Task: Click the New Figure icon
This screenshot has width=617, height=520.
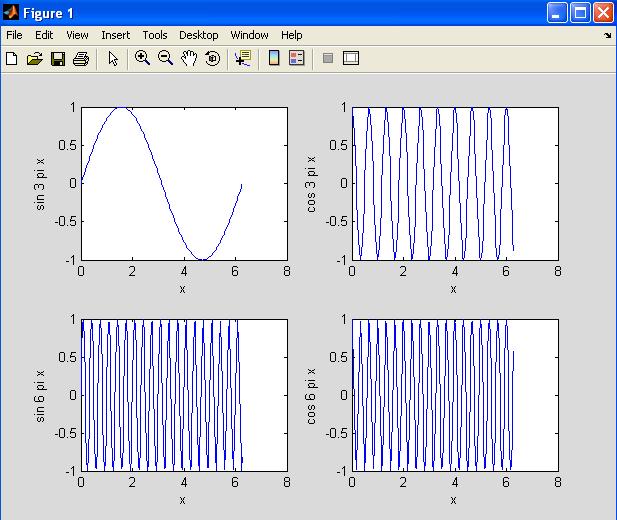Action: (12, 59)
